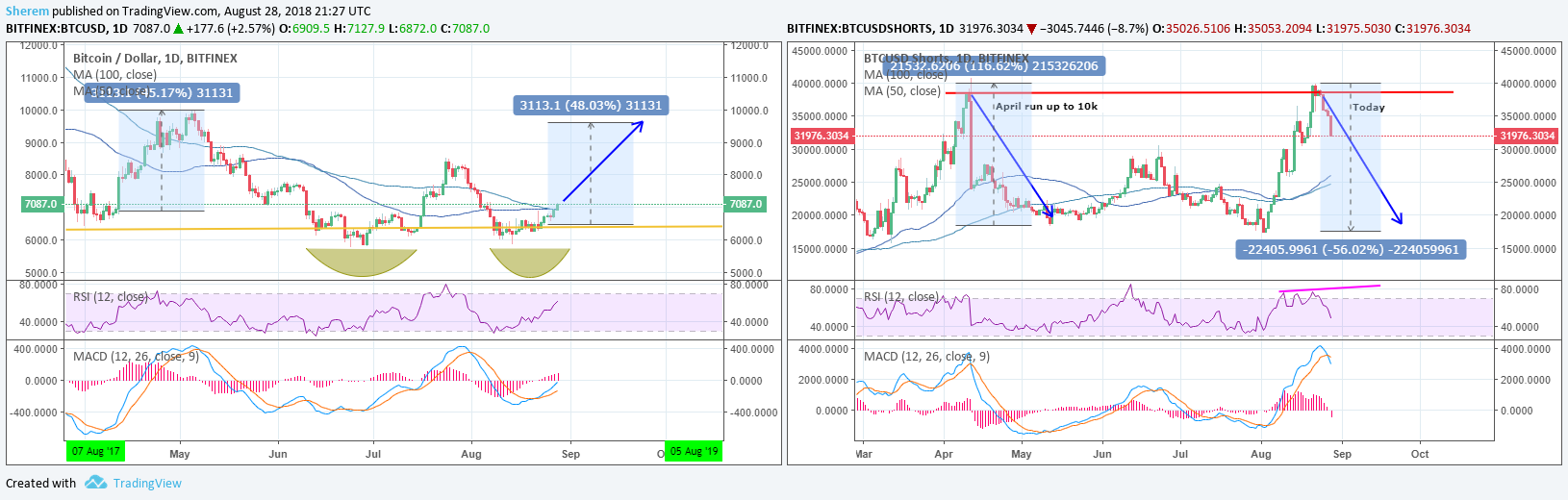Click the green 7087.0 price tag on the right scale of BTCUSD chart
The height and width of the screenshot is (500, 1568).
tap(746, 204)
